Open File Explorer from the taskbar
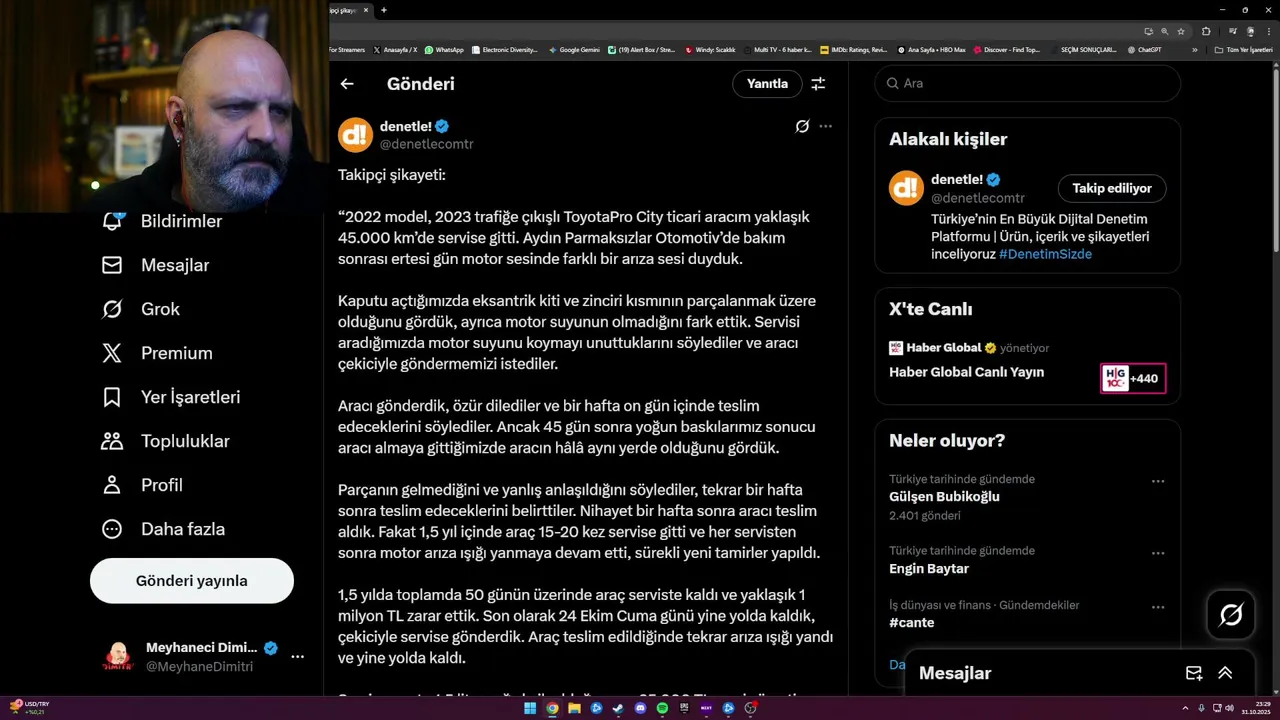The width and height of the screenshot is (1280, 720). pyautogui.click(x=574, y=708)
